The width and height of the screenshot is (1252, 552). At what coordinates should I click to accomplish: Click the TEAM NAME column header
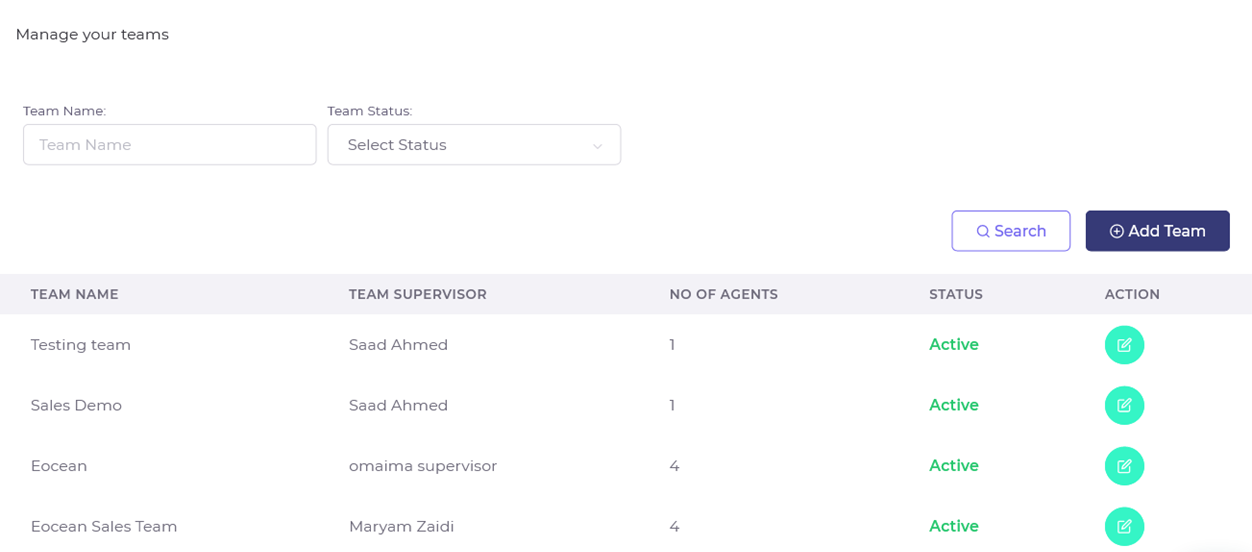tap(74, 294)
